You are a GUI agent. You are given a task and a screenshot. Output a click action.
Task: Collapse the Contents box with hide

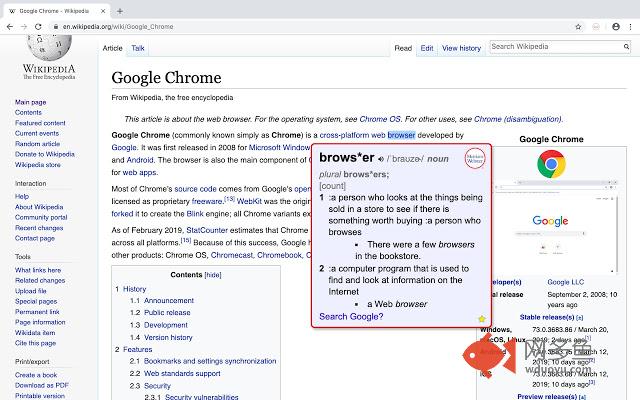tap(213, 275)
